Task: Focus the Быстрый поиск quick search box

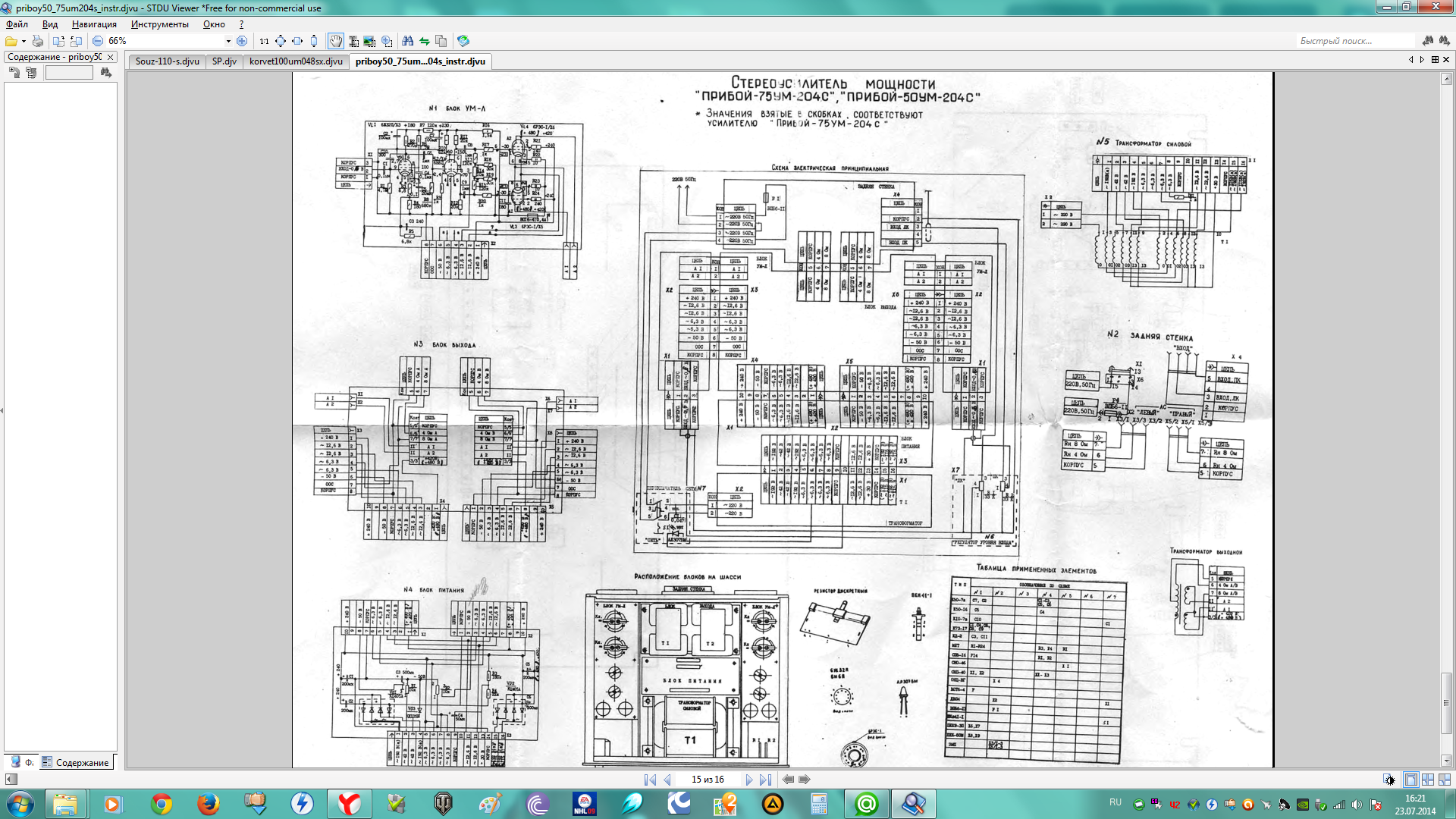Action: click(x=1356, y=41)
